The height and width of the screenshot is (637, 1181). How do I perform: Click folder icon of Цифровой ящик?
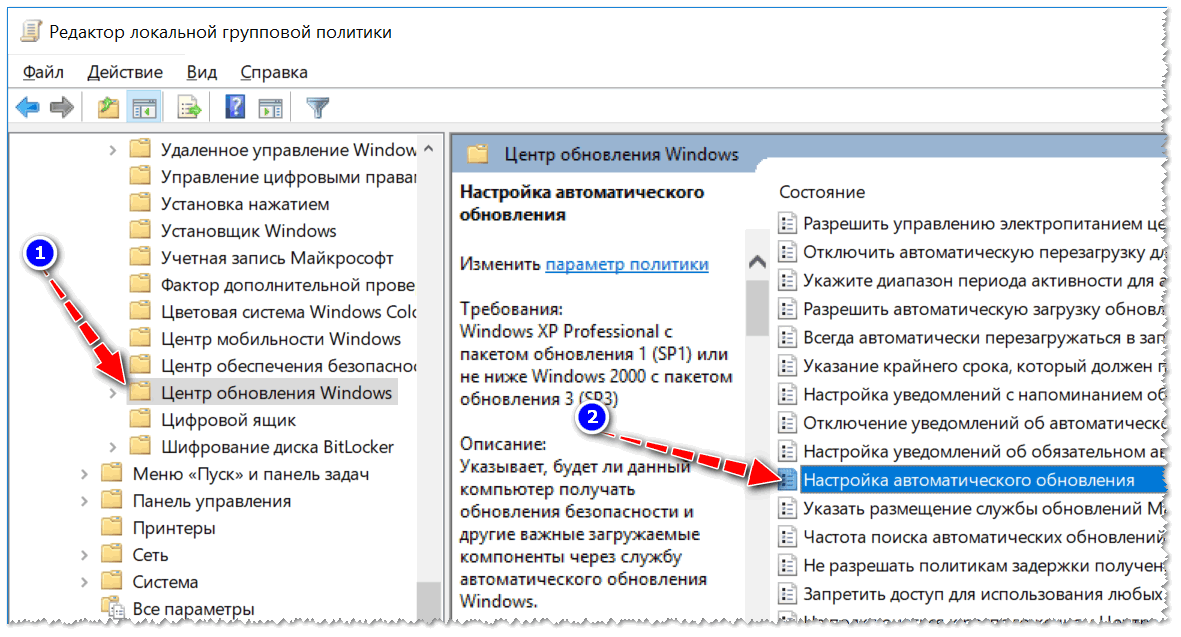point(140,419)
